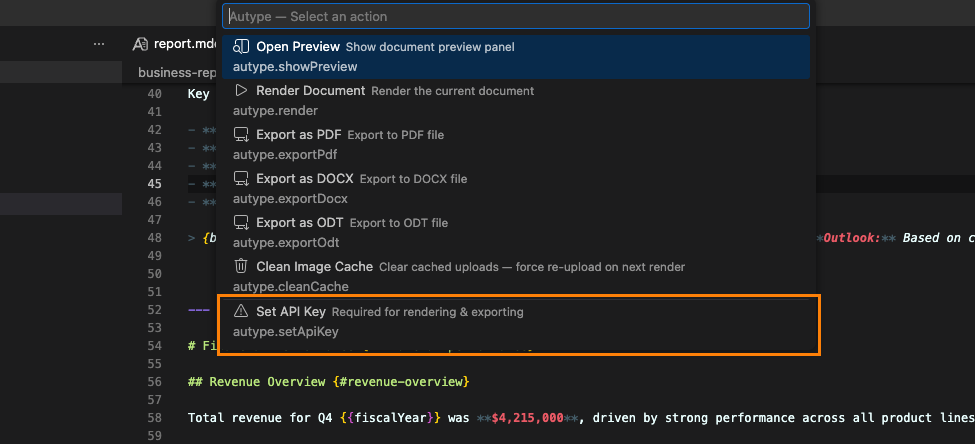Click the word Key on line 40
The height and width of the screenshot is (444, 975).
click(198, 94)
